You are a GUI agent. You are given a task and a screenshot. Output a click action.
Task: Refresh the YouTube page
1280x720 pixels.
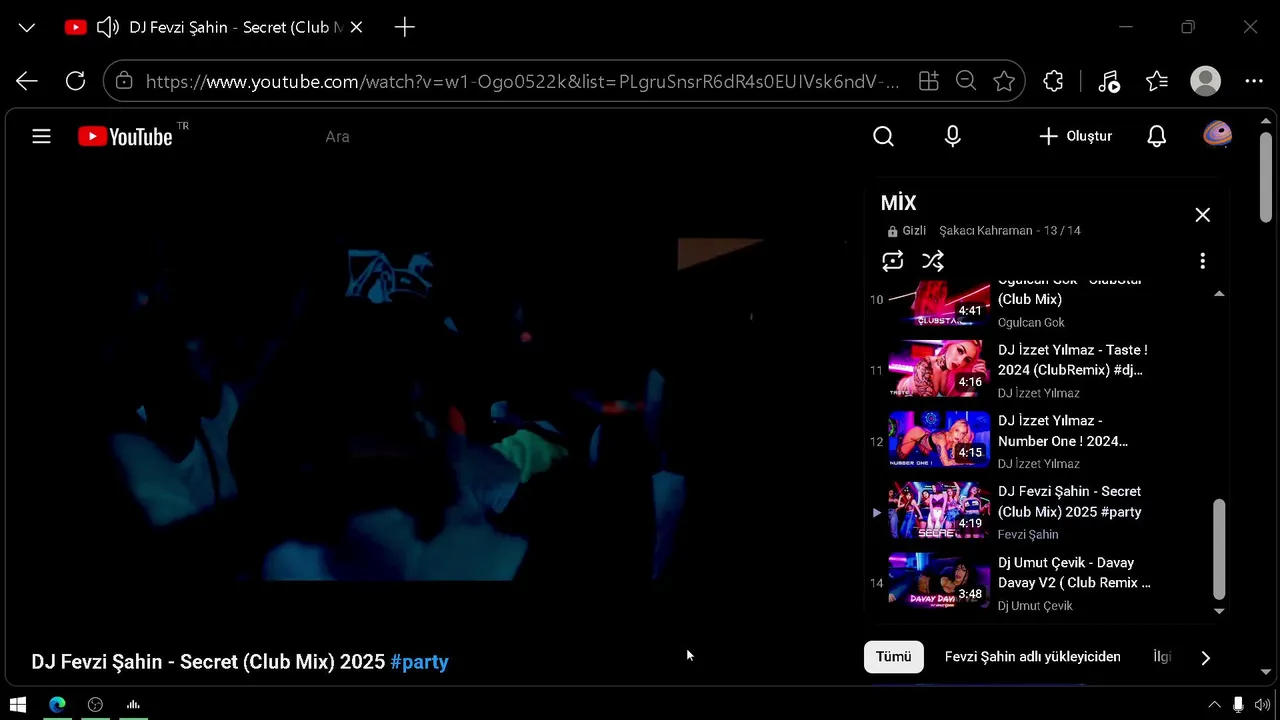pos(75,81)
